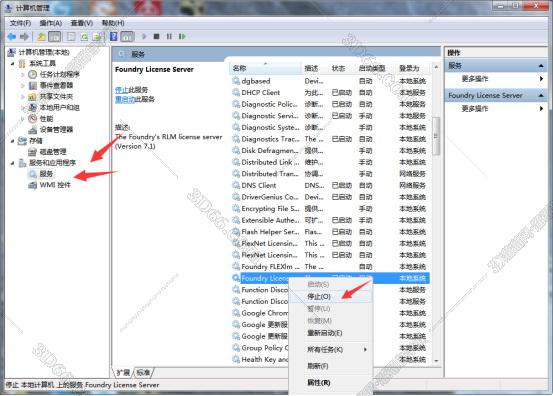Collapse the 存储 tree node
Image resolution: width=553 pixels, height=396 pixels.
(12, 141)
